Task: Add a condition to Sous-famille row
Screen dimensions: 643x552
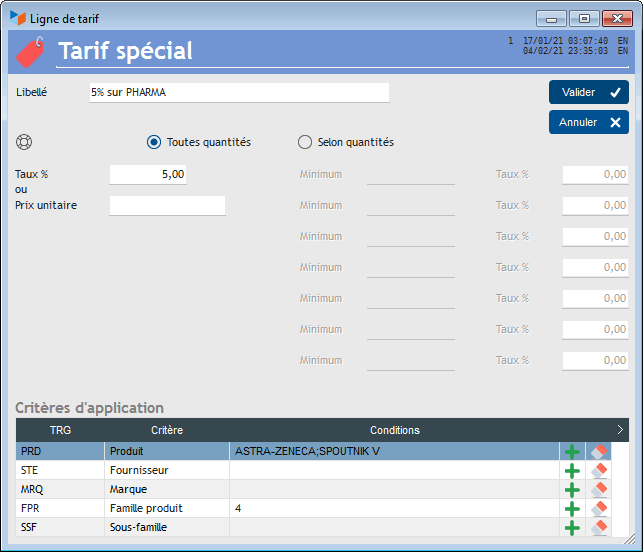Action: [x=572, y=527]
